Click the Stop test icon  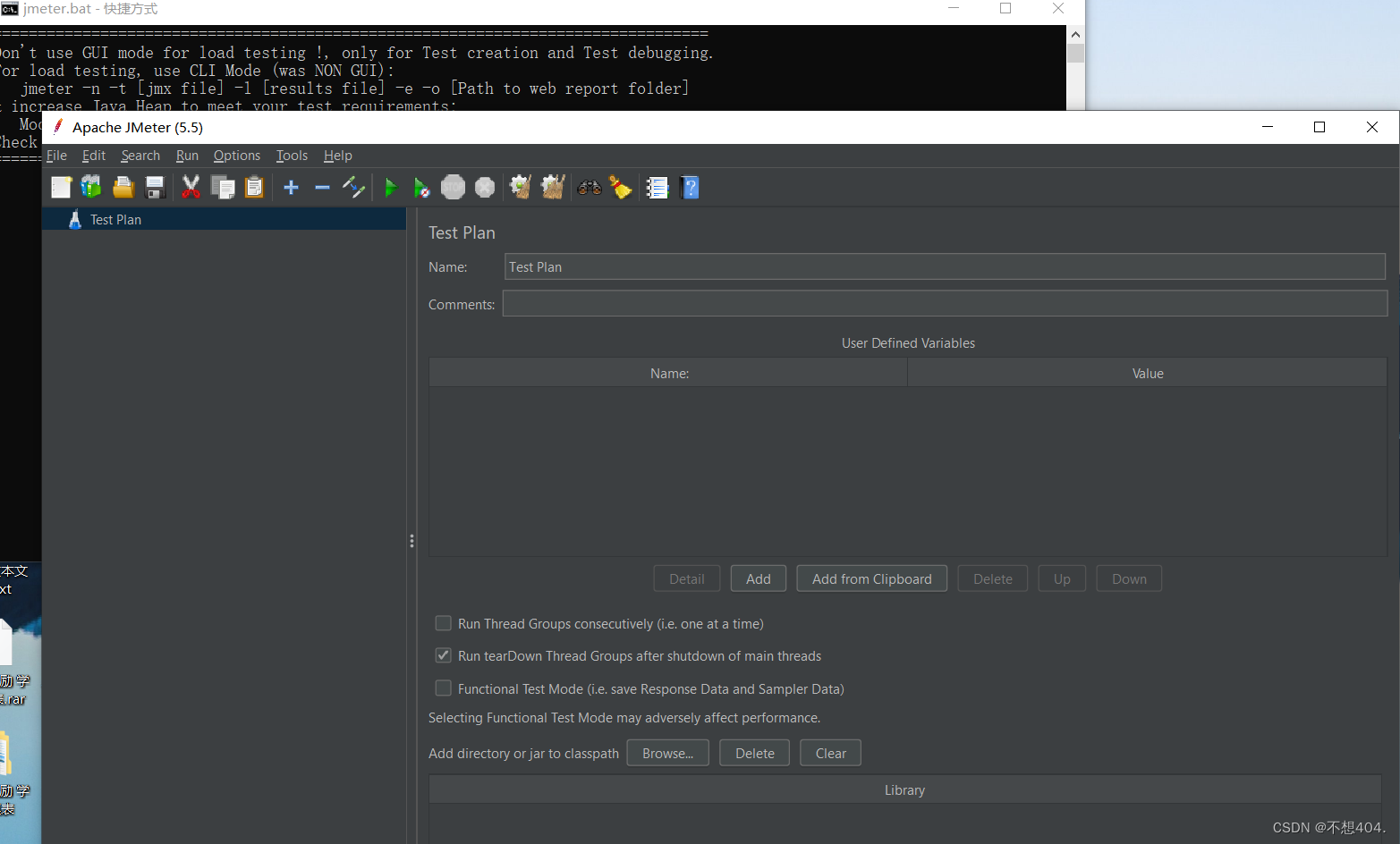(454, 188)
